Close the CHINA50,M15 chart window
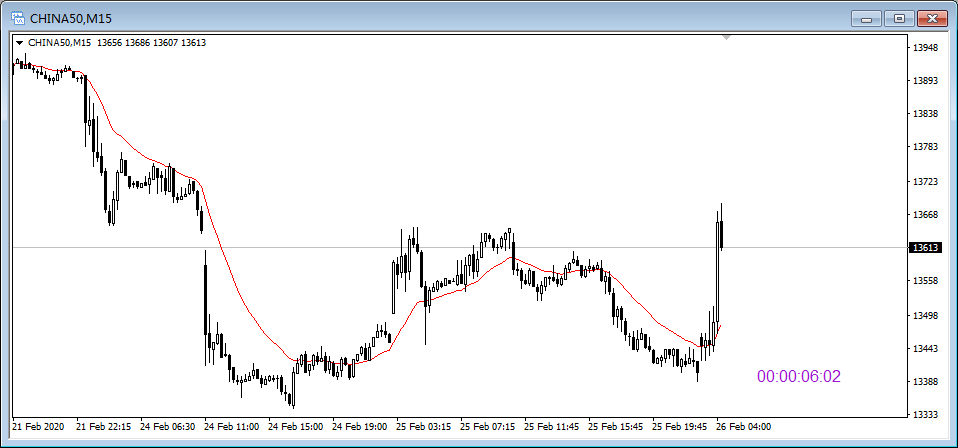Image resolution: width=958 pixels, height=448 pixels. click(932, 18)
